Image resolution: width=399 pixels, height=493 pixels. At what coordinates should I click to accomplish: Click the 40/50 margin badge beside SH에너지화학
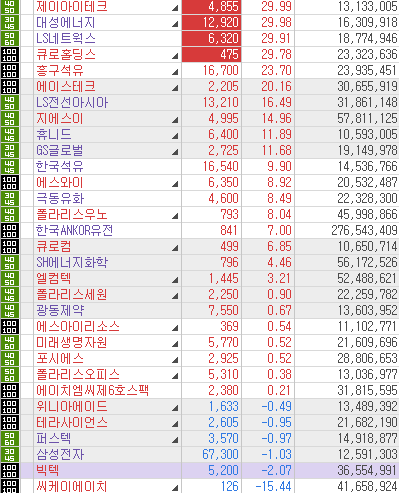(x=10, y=263)
